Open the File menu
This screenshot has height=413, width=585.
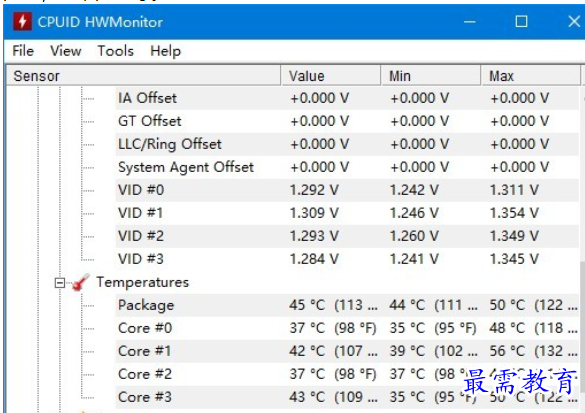(x=23, y=51)
